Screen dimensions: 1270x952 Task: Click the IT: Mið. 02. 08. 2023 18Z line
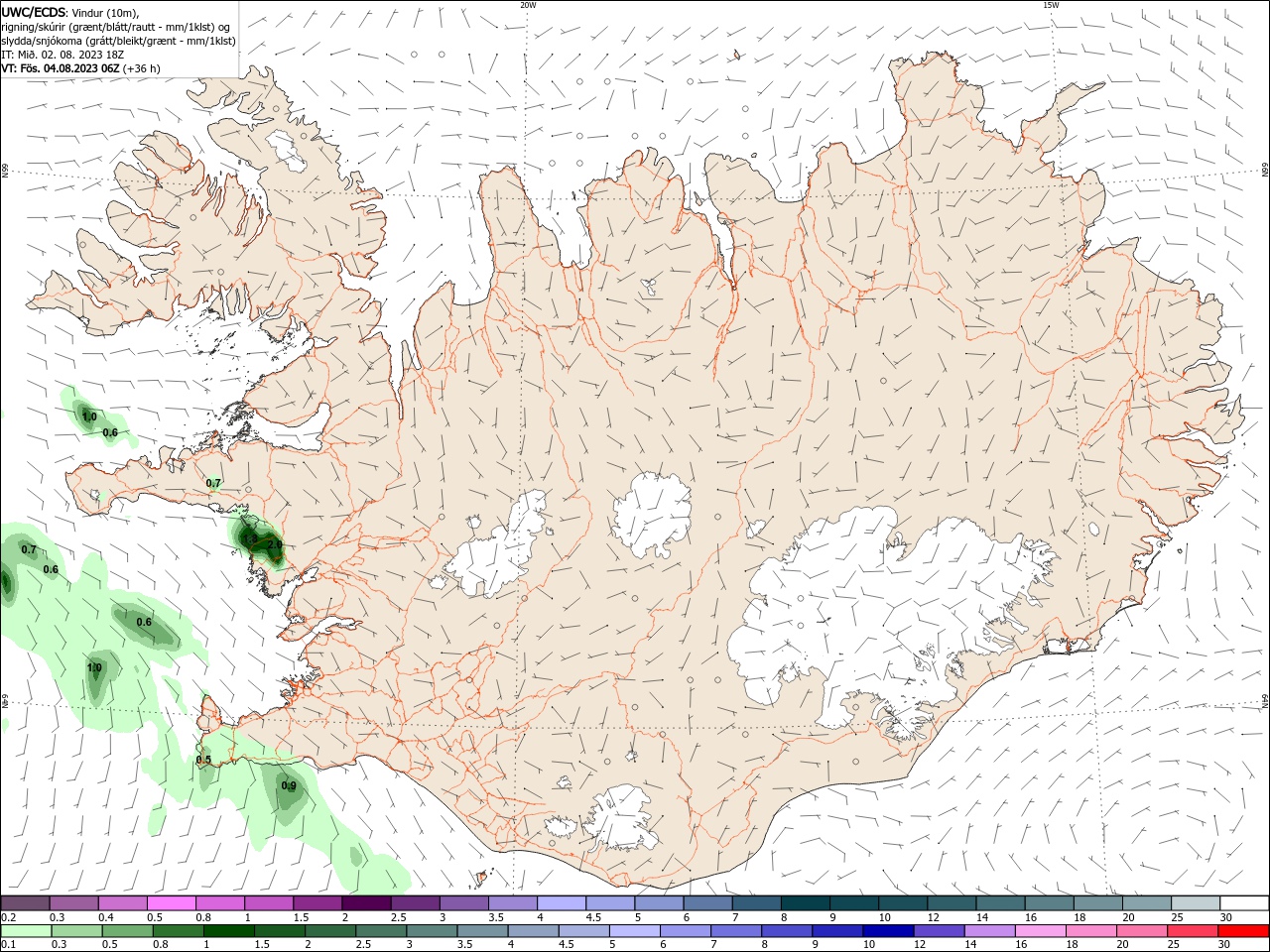point(63,55)
